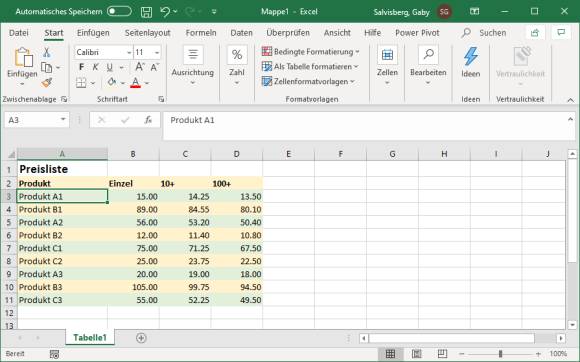The height and width of the screenshot is (362, 580).
Task: Click the zoom slider handle
Action: [x=500, y=354]
